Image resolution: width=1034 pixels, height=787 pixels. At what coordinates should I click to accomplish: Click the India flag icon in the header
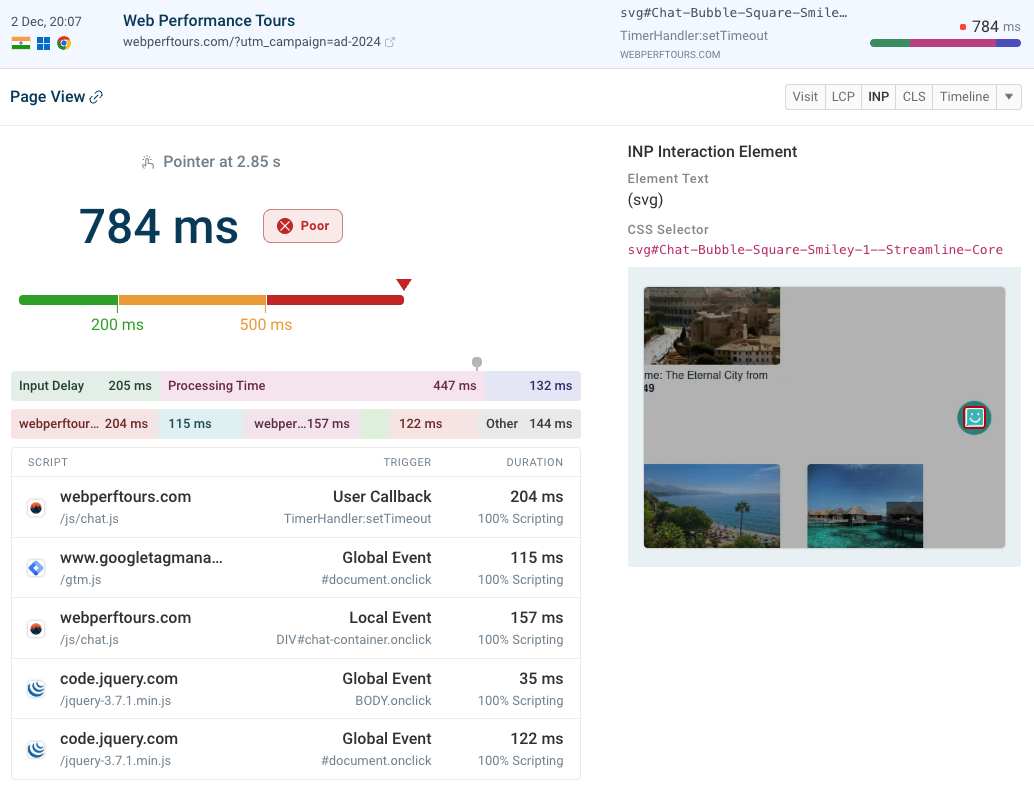(x=20, y=43)
